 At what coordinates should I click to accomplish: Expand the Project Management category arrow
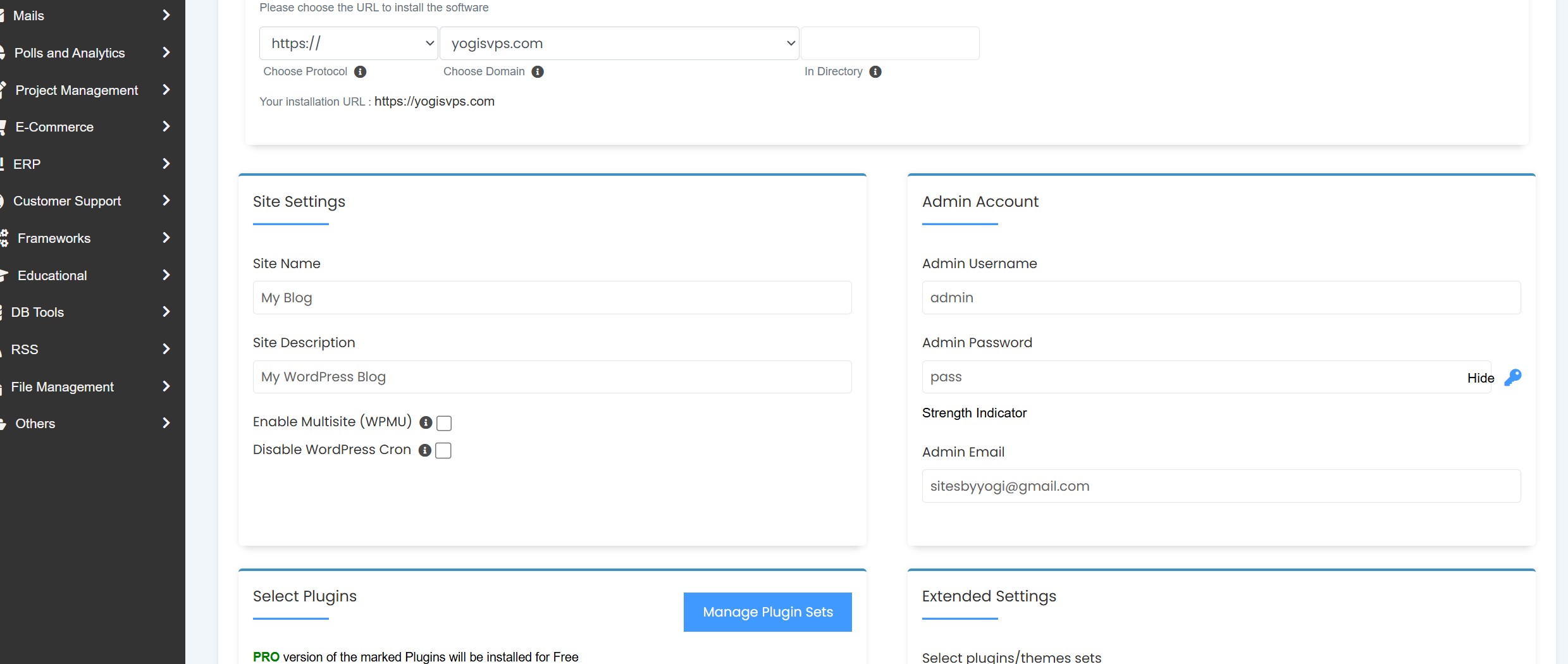[x=166, y=90]
